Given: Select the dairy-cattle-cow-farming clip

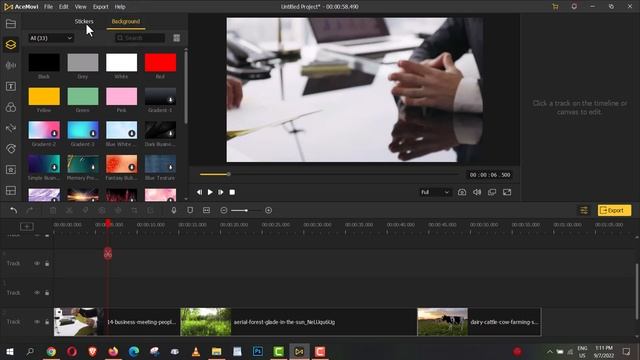Looking at the screenshot, I should [x=479, y=322].
